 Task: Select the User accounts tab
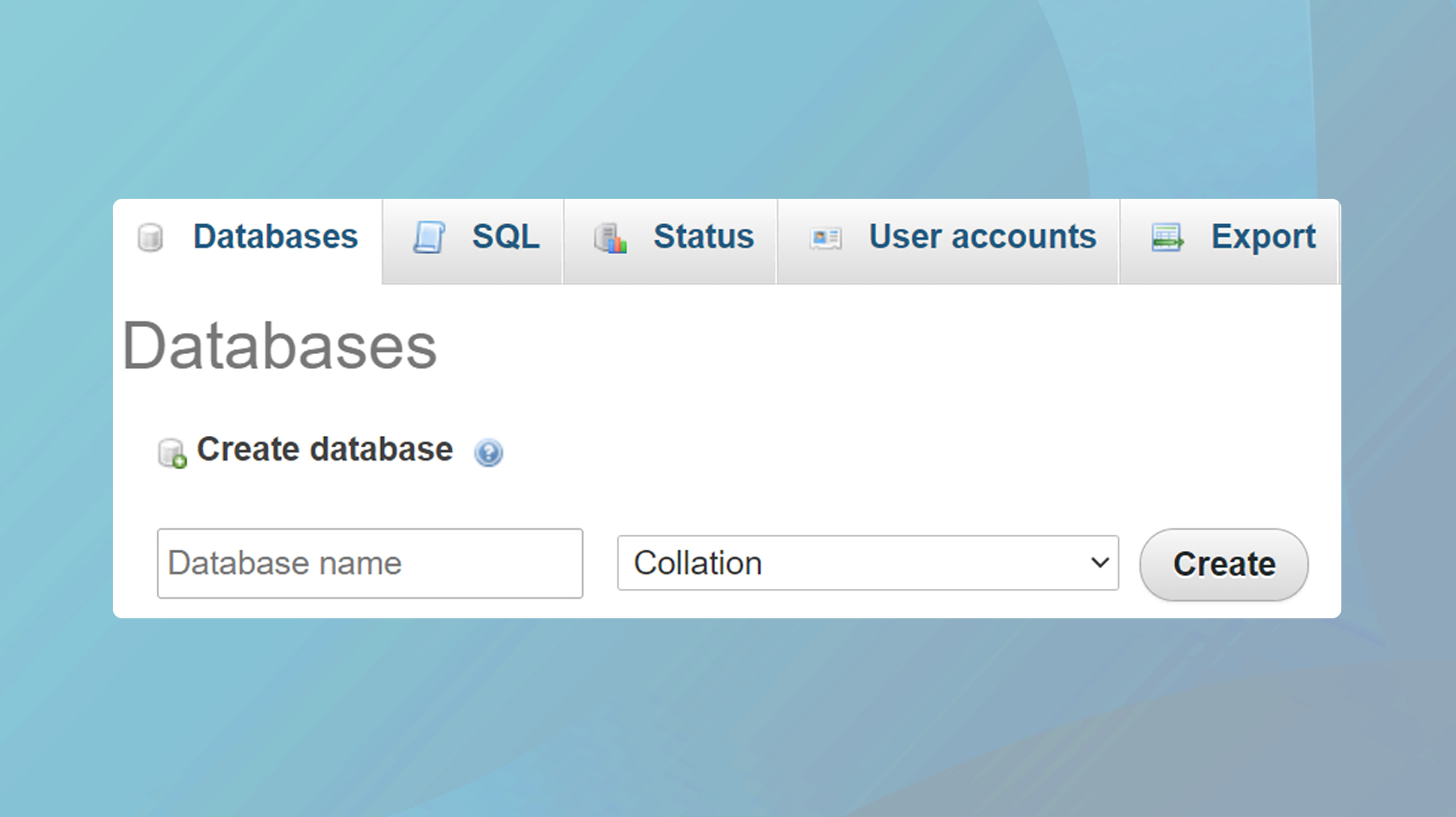(982, 237)
